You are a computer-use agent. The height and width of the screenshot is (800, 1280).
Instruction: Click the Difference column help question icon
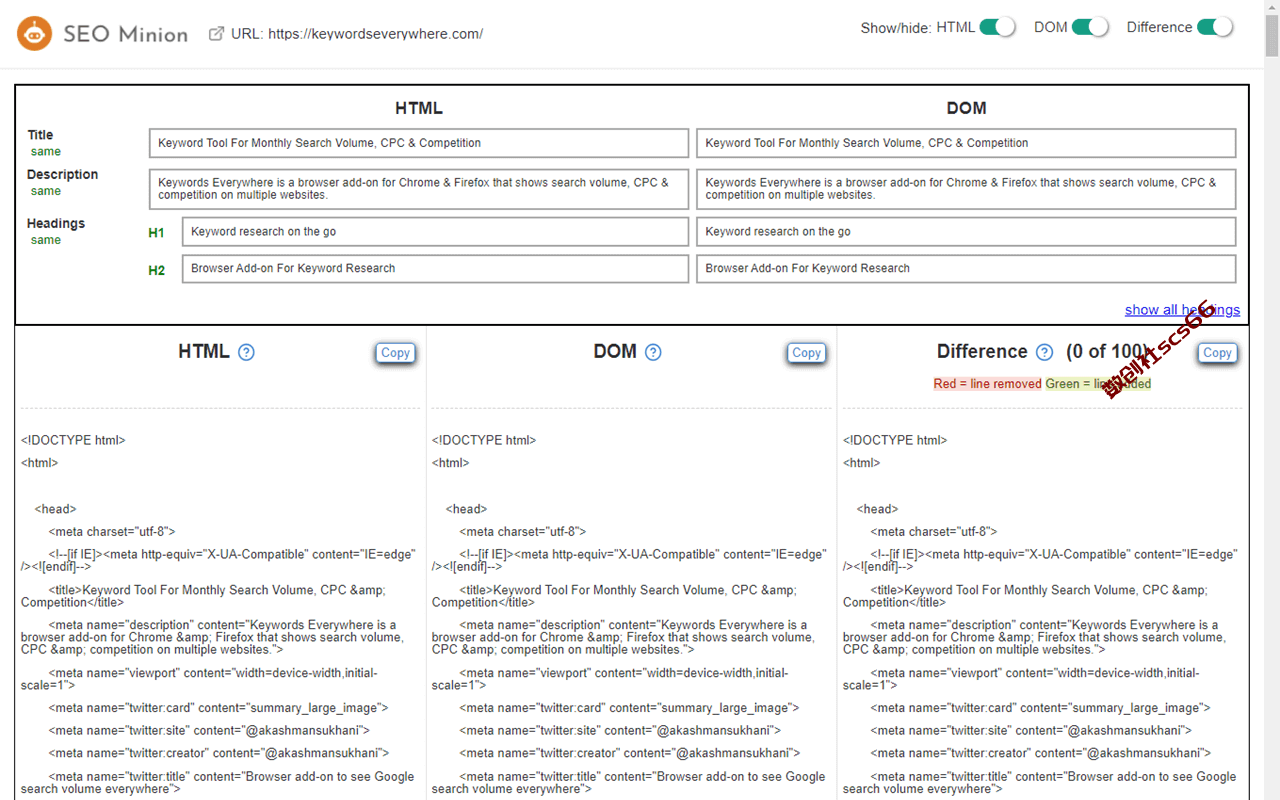click(x=1044, y=352)
